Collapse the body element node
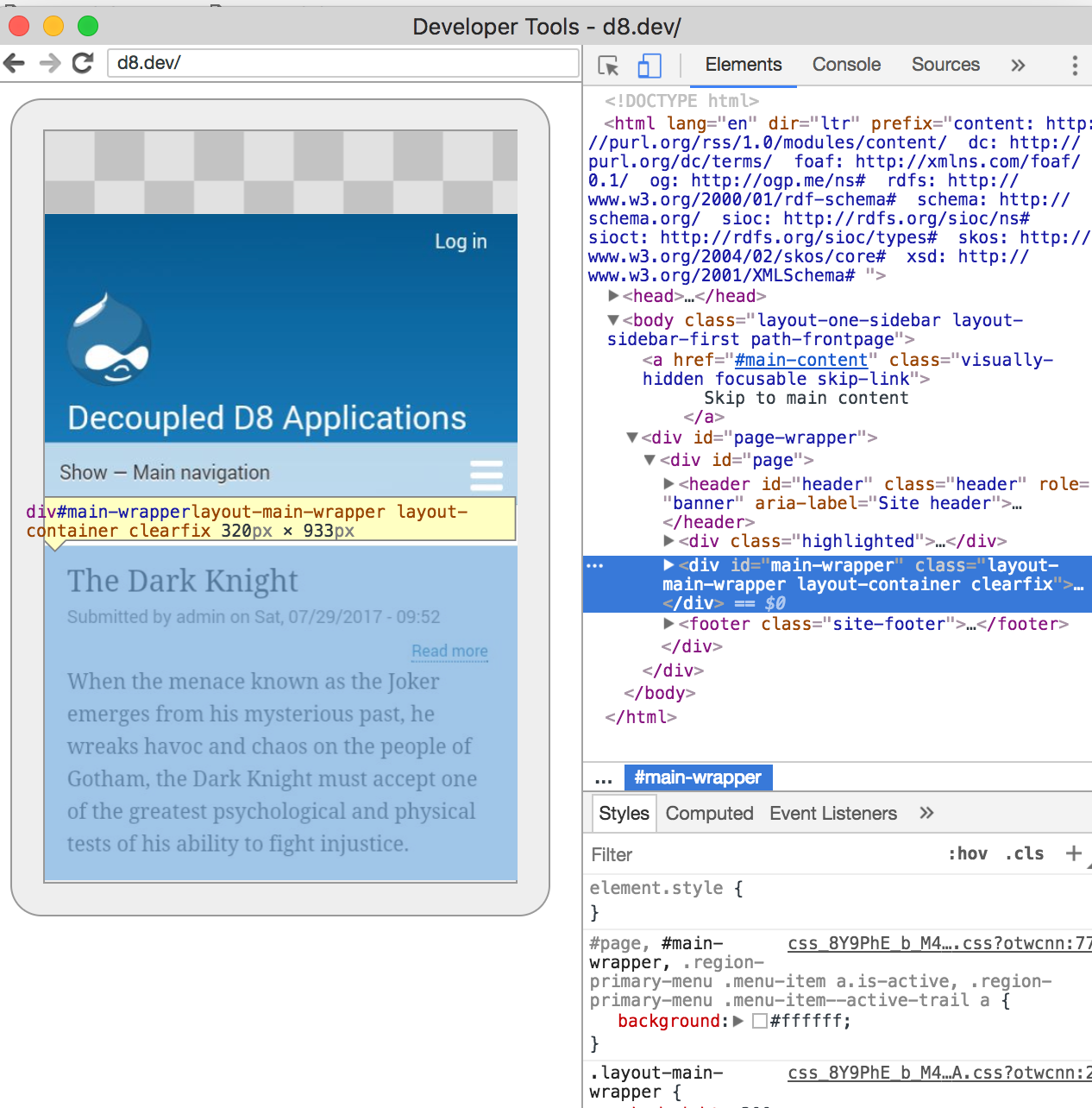 pos(613,320)
